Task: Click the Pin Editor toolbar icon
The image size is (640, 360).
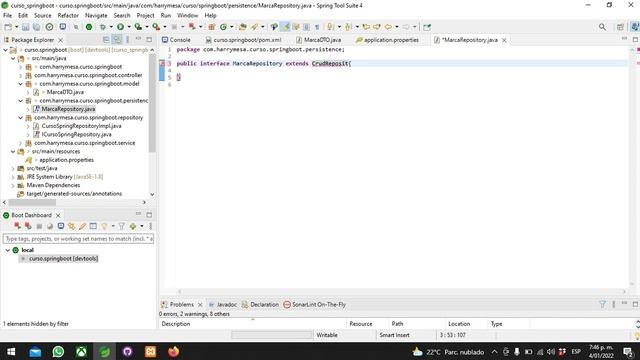Action: (x=427, y=27)
